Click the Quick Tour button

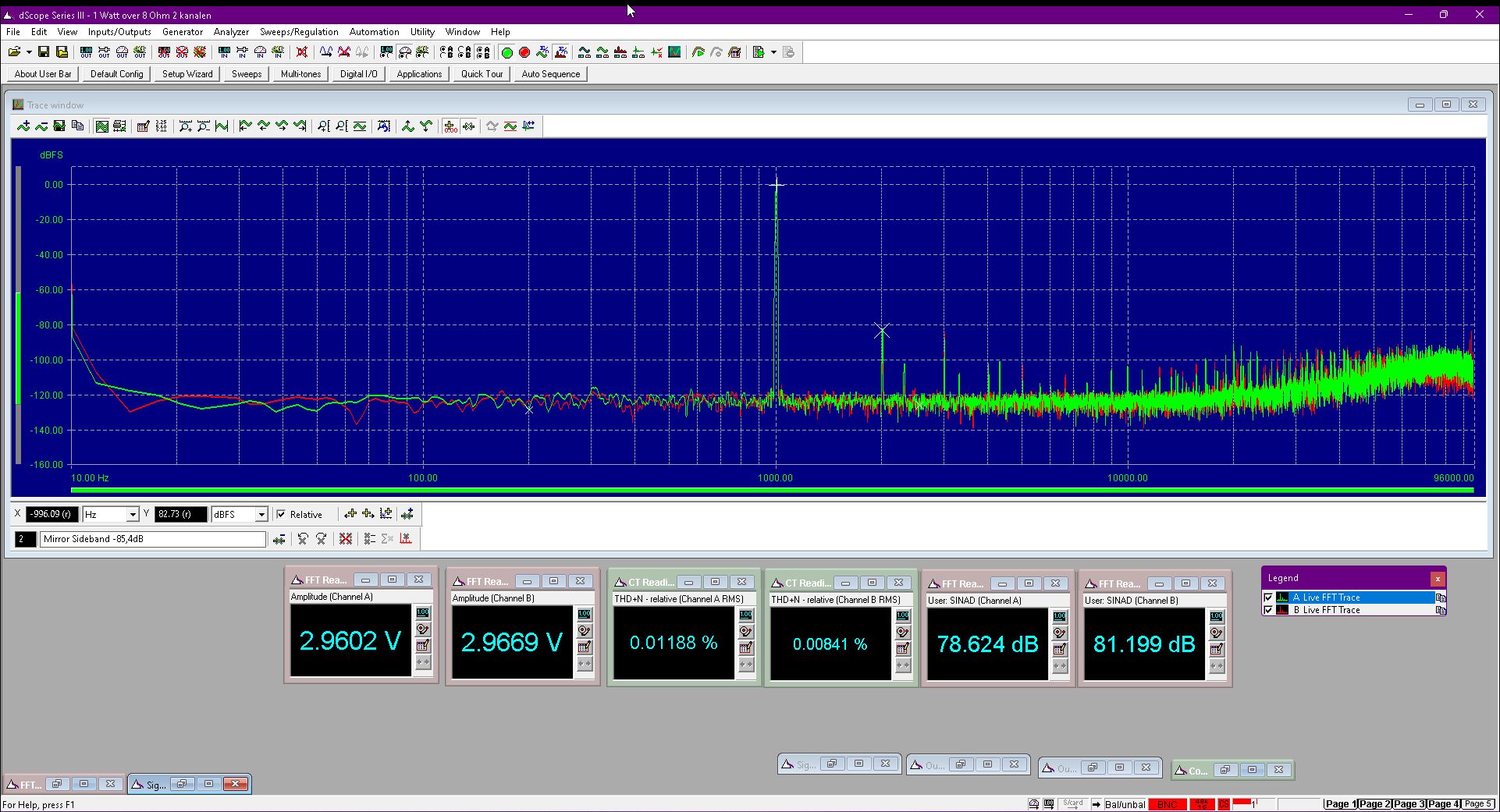(482, 74)
